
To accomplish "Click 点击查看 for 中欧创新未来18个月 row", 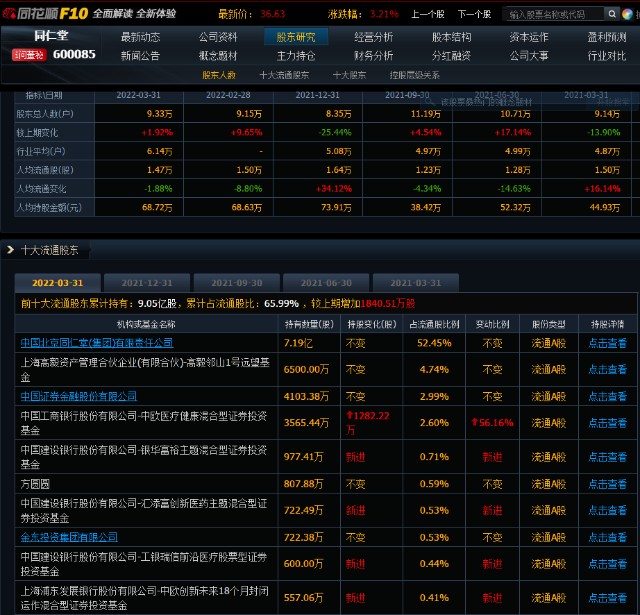I will pyautogui.click(x=607, y=598).
